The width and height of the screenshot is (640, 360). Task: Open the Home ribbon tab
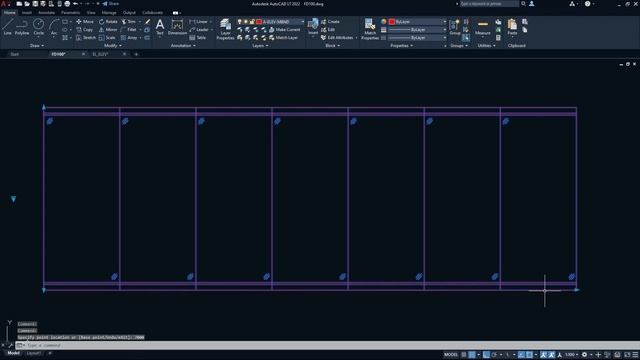coord(9,13)
